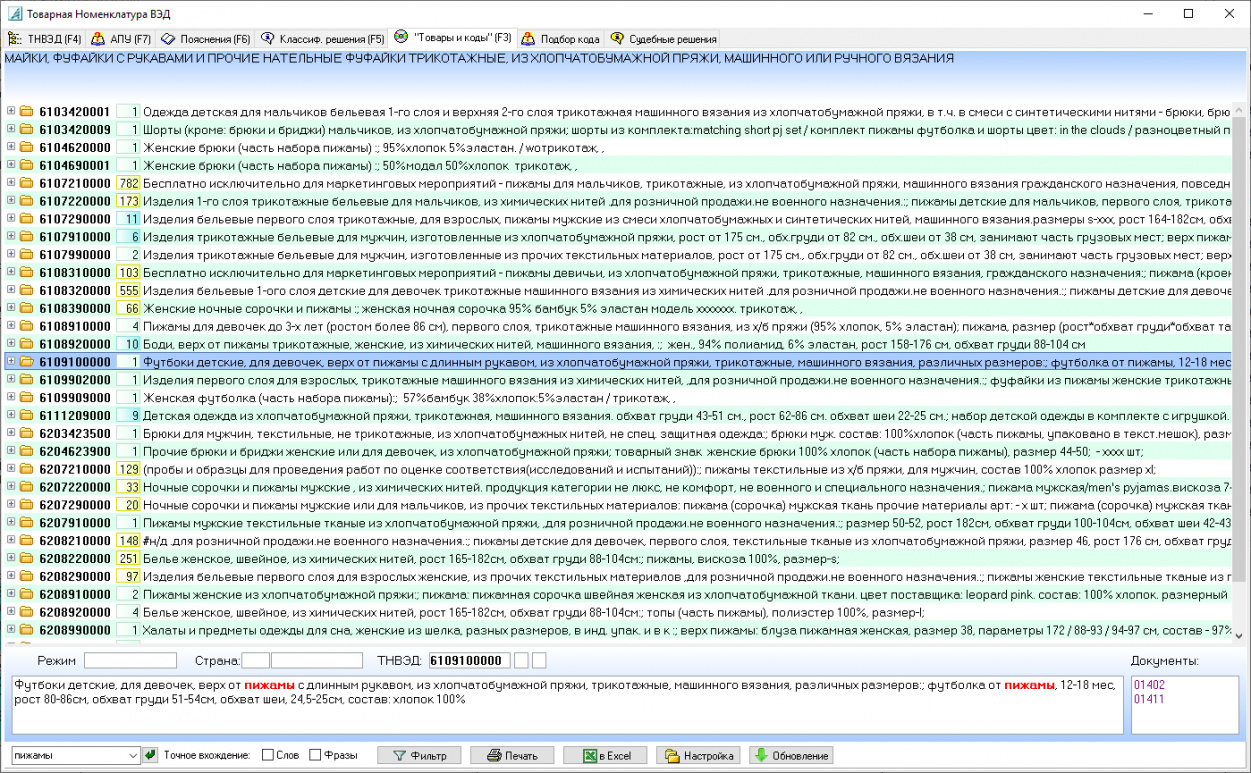The height and width of the screenshot is (773, 1251).
Task: Click the folder icon beside 6103420001
Action: [27, 112]
